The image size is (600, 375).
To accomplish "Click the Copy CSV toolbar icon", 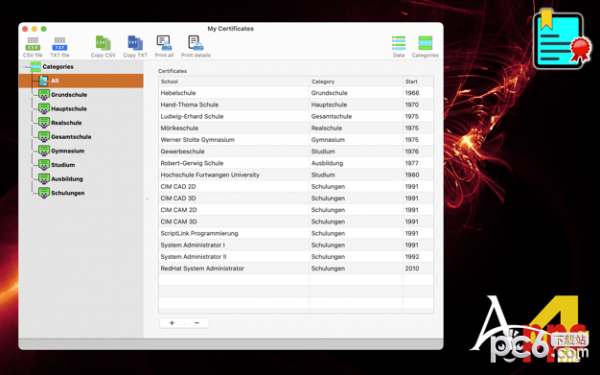I will (x=103, y=43).
